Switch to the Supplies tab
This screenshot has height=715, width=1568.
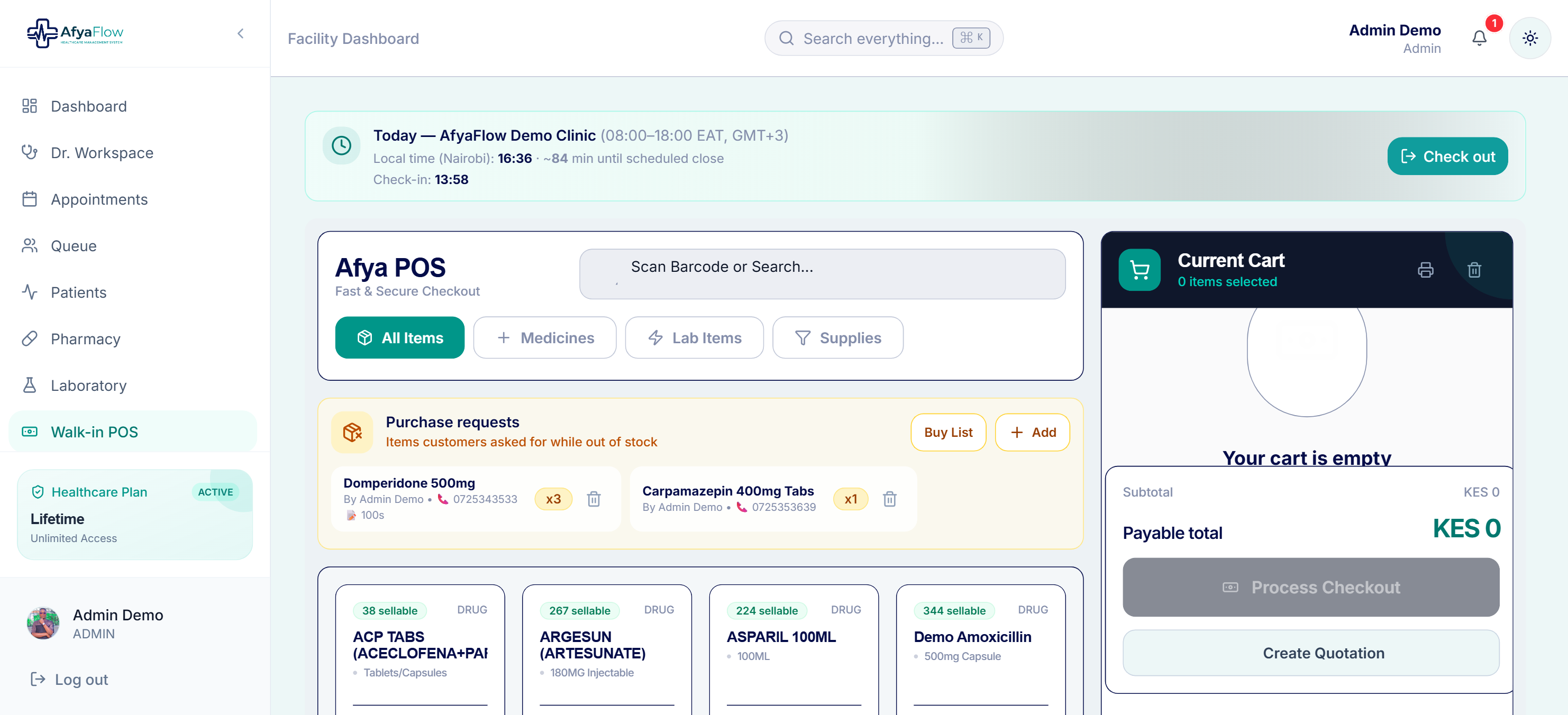pos(837,338)
